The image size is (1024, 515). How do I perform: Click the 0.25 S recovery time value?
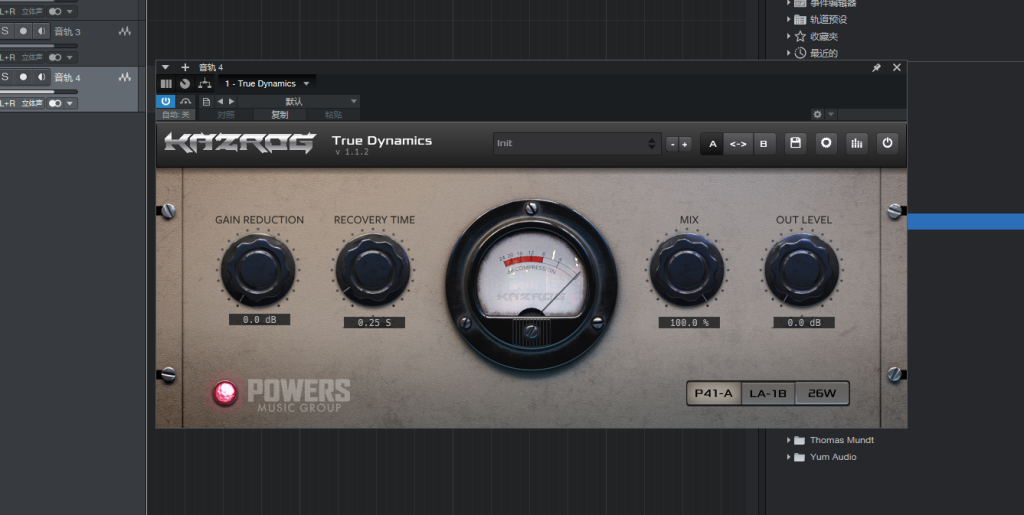(374, 322)
